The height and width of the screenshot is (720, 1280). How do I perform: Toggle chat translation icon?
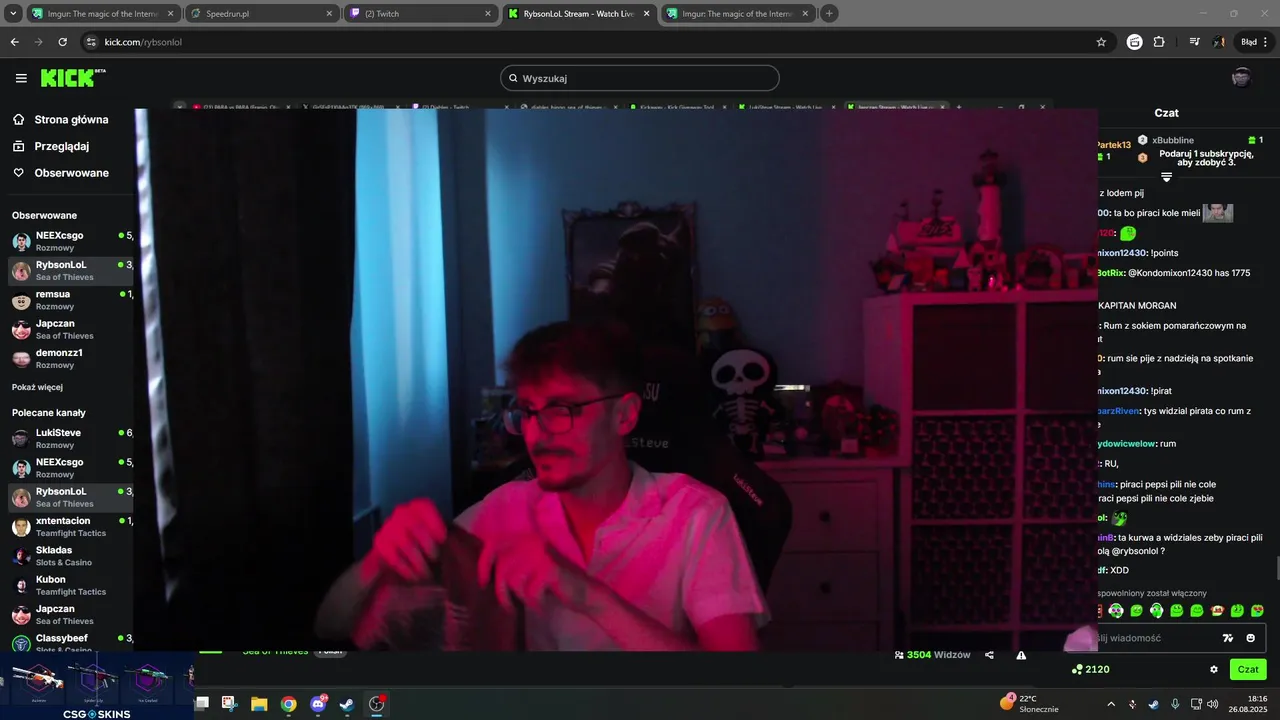coord(1228,638)
